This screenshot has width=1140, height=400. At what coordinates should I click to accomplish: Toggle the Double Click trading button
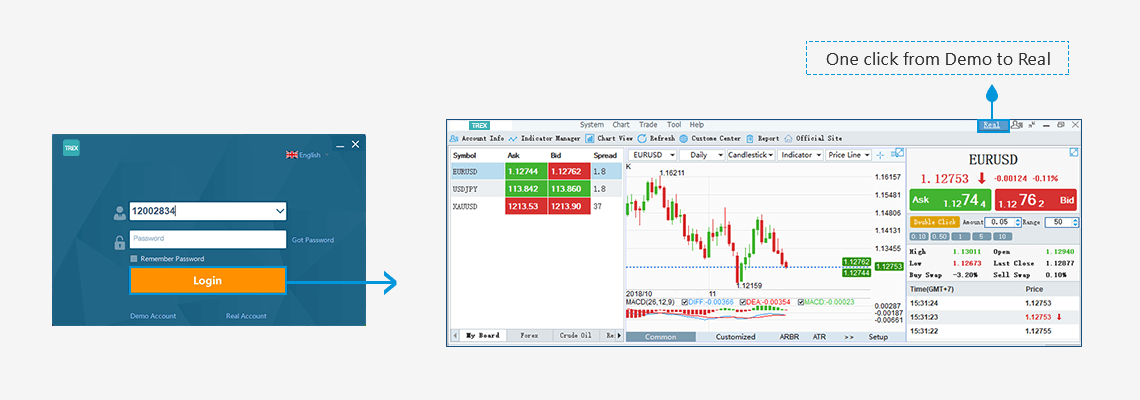tap(935, 222)
